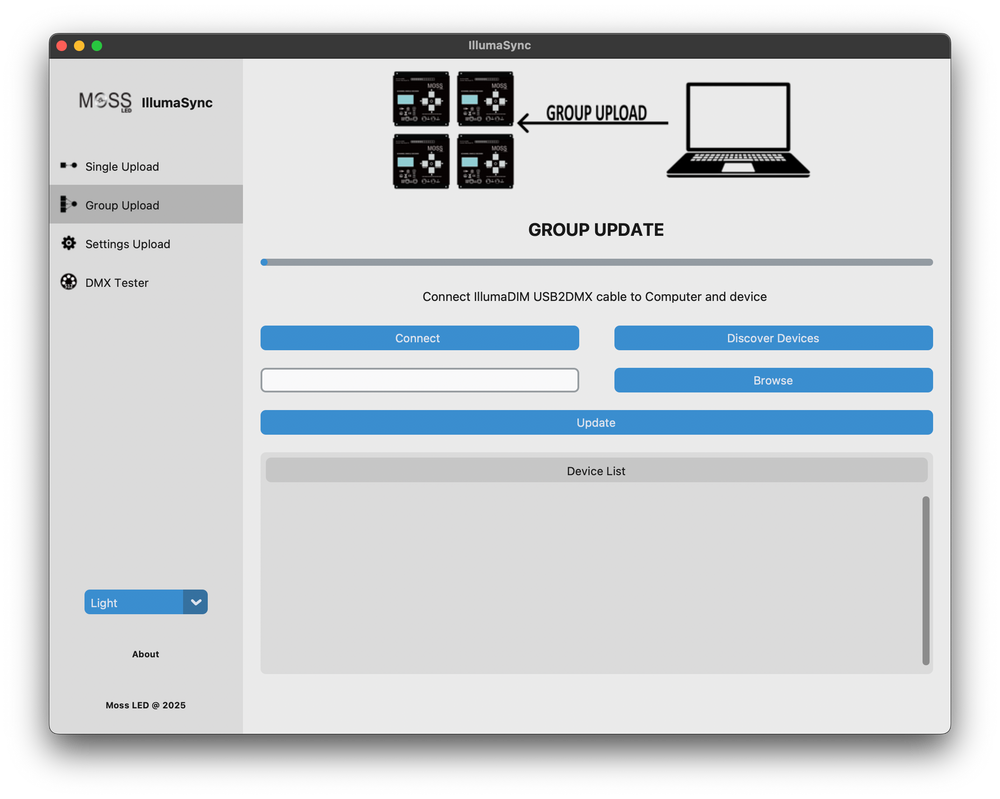Click the GROUP UPLOAD arrow graphic

pos(592,120)
